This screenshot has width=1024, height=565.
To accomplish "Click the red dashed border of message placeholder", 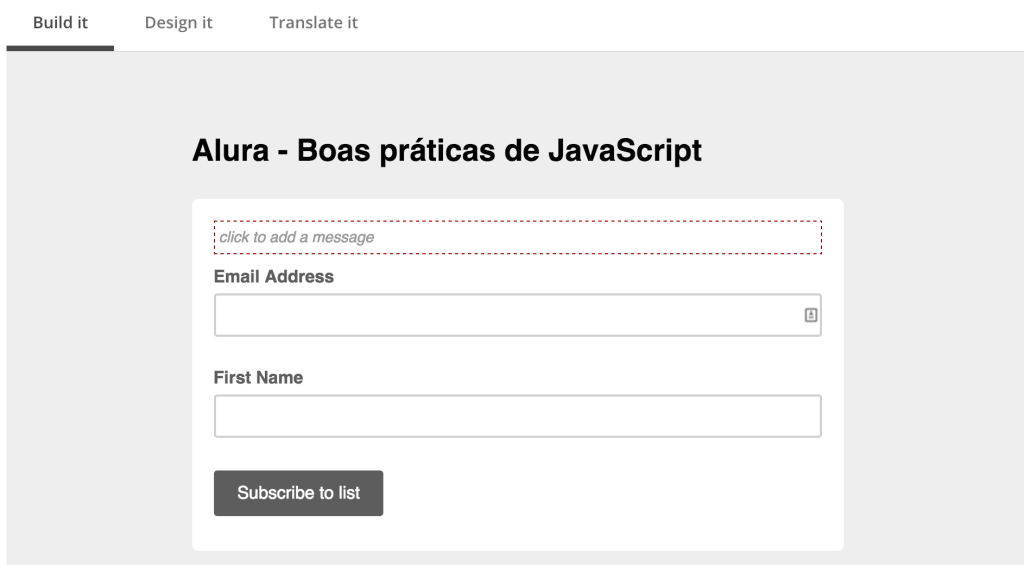I will (517, 221).
